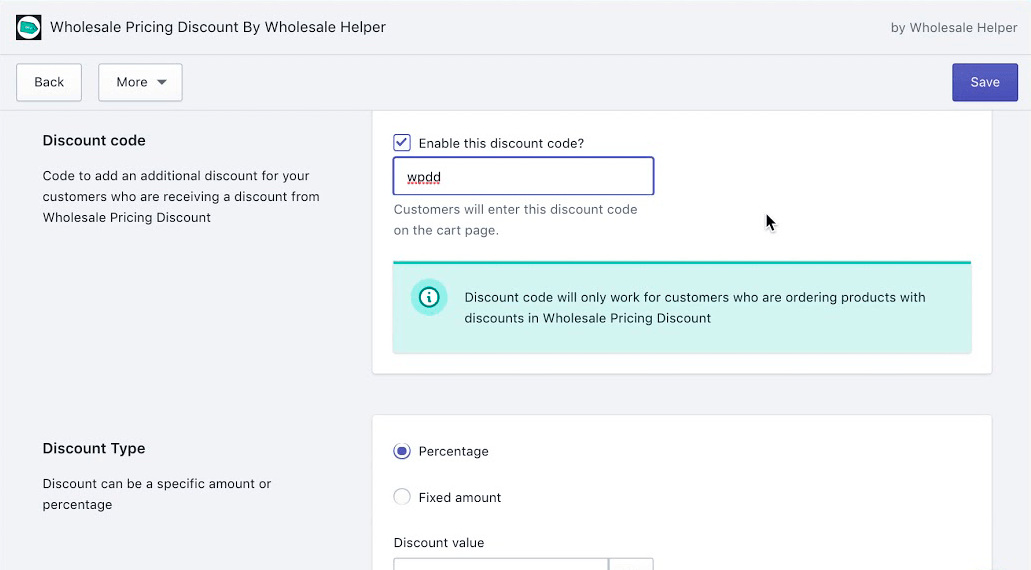Click the suffix box beside Discount value field
This screenshot has width=1031, height=570.
(631, 564)
